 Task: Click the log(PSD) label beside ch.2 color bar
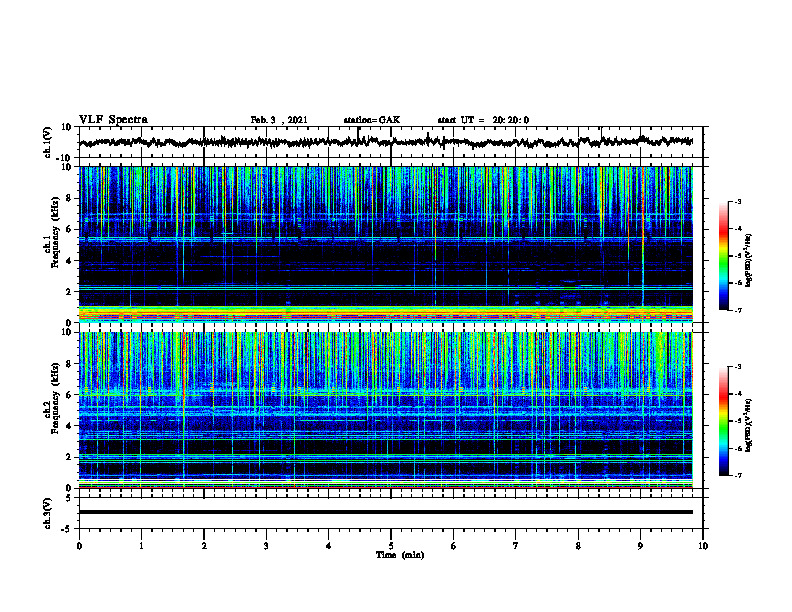pyautogui.click(x=749, y=426)
